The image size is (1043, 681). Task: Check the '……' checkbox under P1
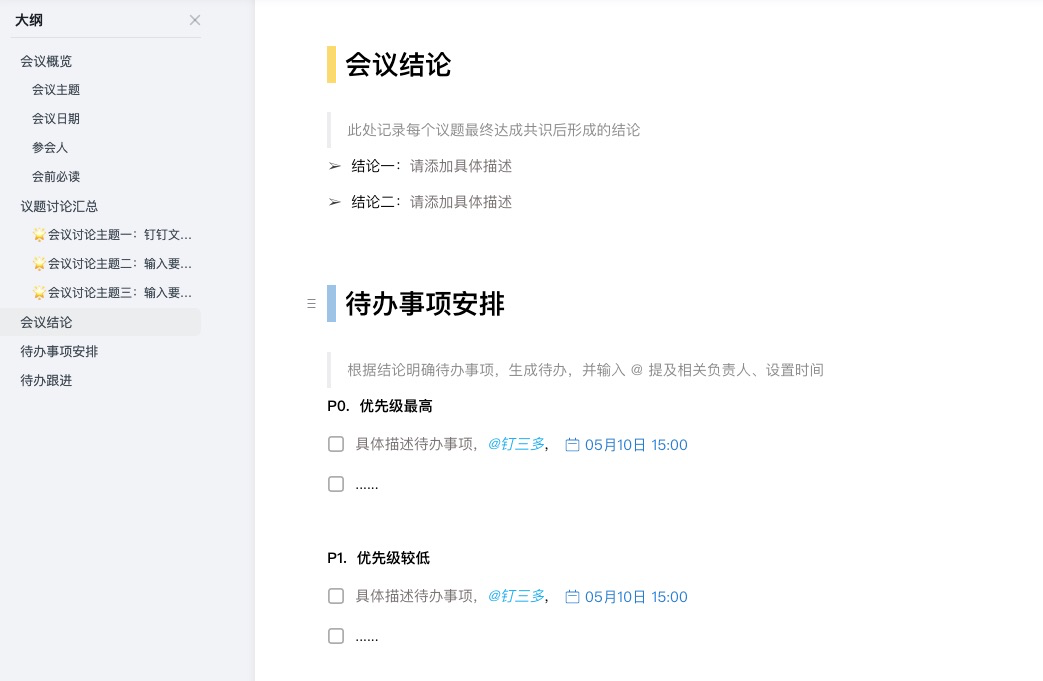(x=336, y=636)
